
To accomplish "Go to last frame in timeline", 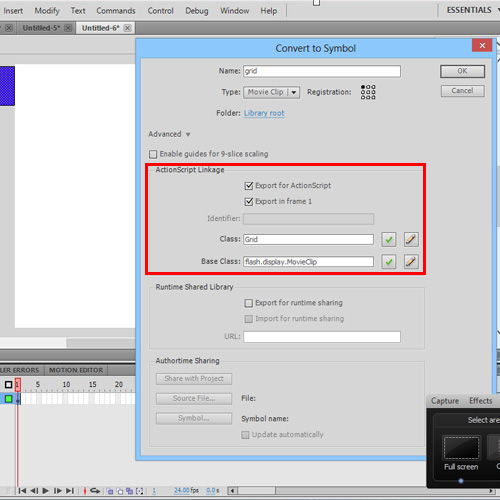I will (x=70, y=491).
